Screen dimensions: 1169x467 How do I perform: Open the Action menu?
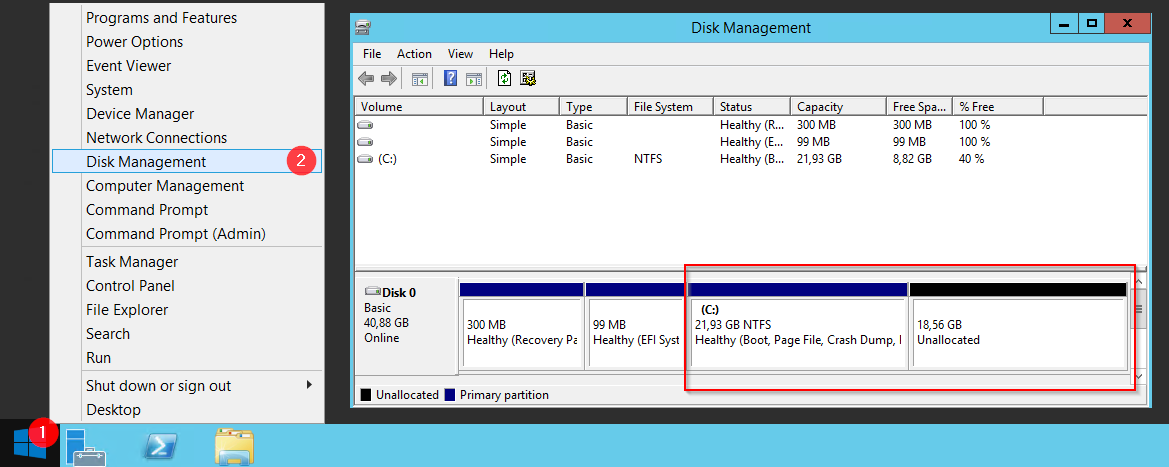(414, 54)
